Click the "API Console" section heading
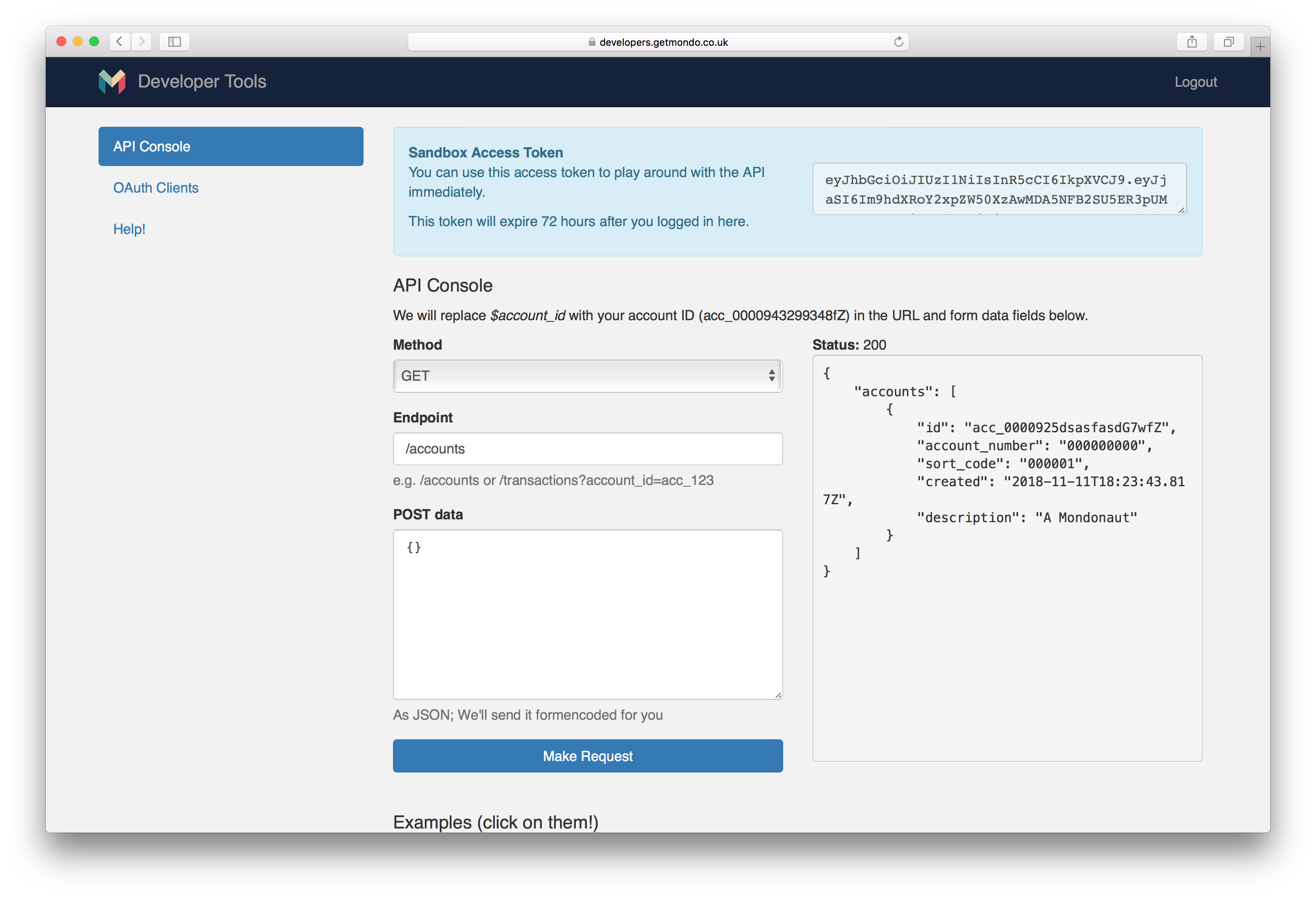This screenshot has width=1316, height=898. click(x=443, y=285)
